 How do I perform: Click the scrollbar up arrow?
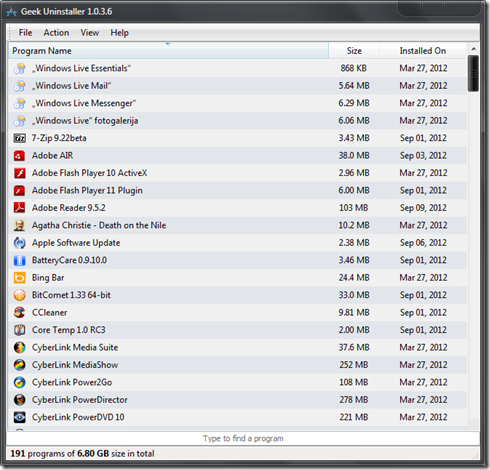473,49
